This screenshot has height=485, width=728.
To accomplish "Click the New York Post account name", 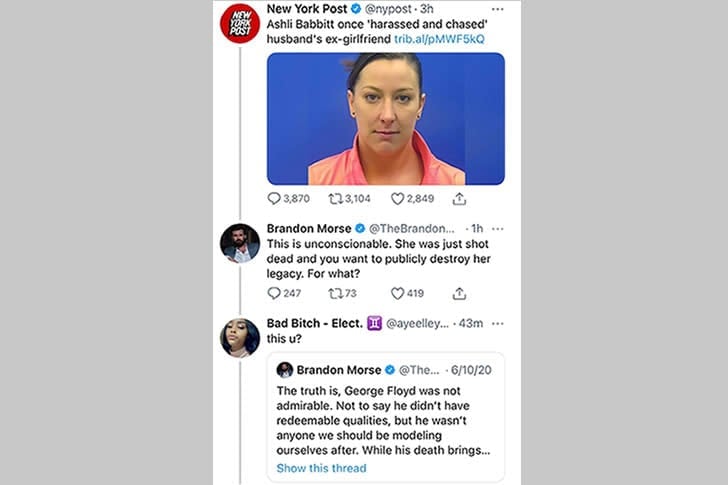I will (307, 9).
